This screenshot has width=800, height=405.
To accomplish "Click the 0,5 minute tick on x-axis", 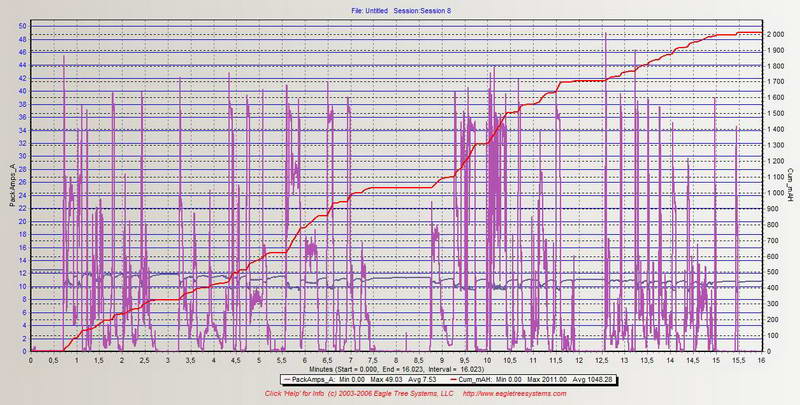I will 55,359.
